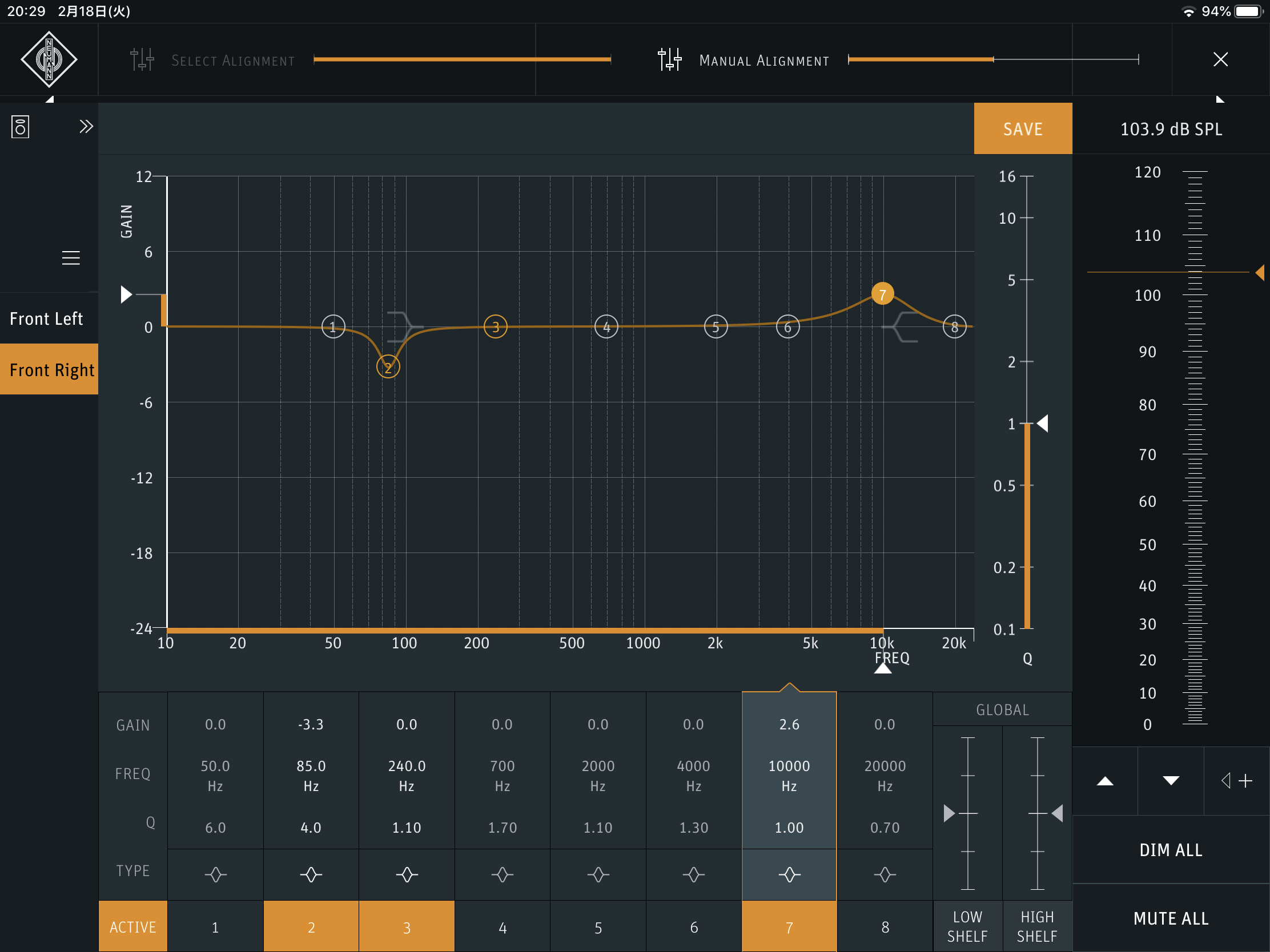1270x952 pixels.
Task: Select EQ node 4 on the graph
Action: (606, 327)
